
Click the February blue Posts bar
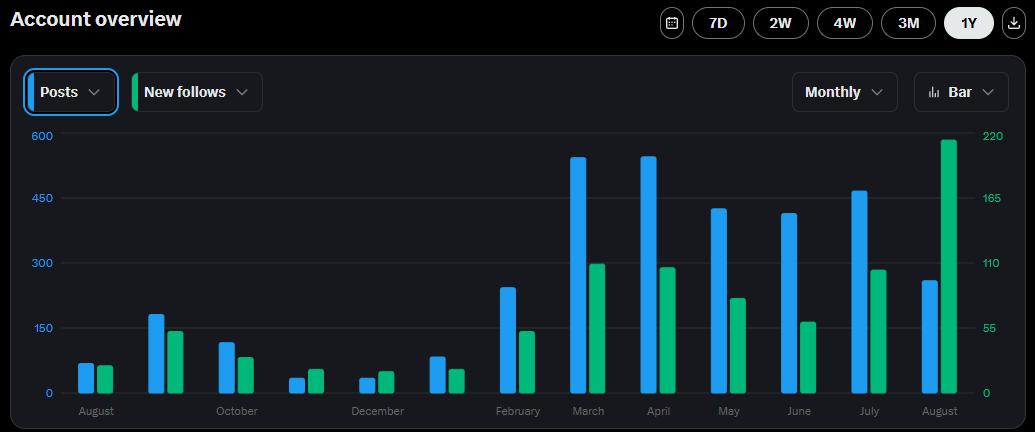(508, 340)
